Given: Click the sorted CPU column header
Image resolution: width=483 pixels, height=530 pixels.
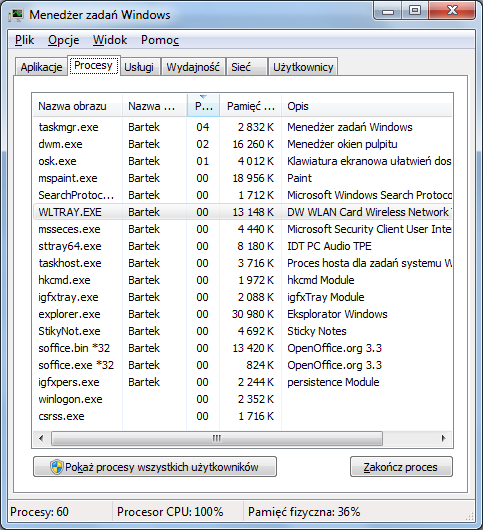Looking at the screenshot, I should tap(203, 106).
